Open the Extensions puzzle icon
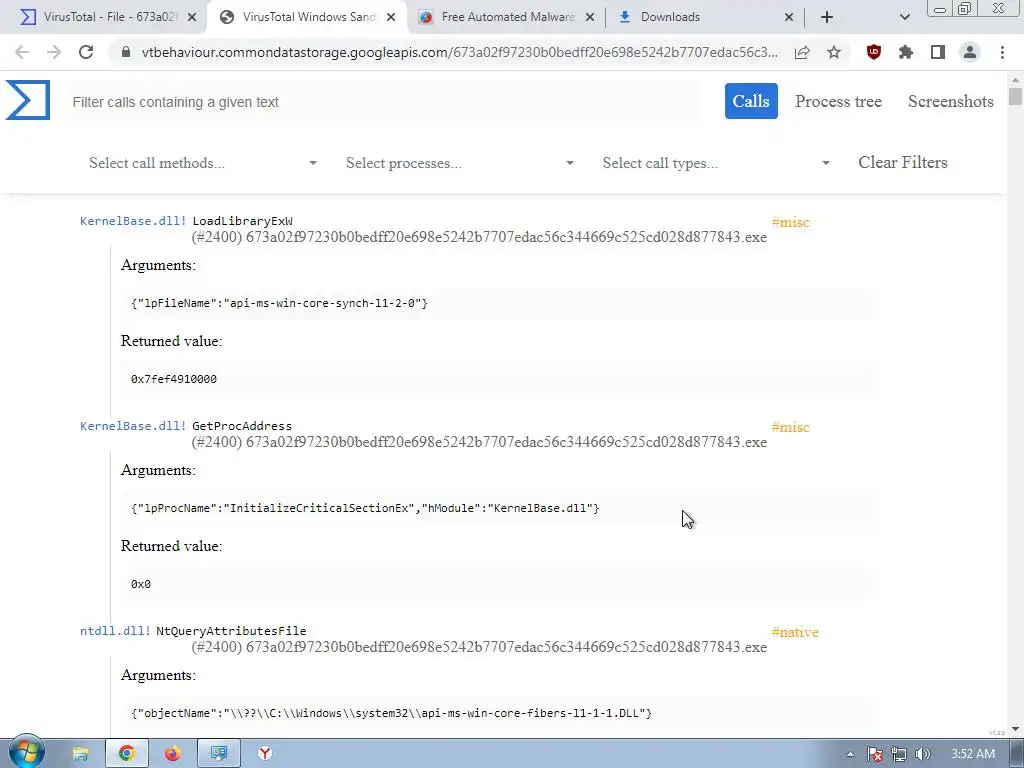1024x768 pixels. click(x=906, y=52)
